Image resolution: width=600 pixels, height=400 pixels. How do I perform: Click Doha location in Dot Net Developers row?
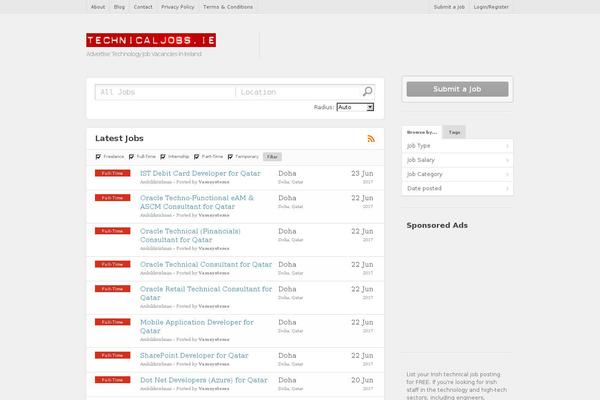[x=287, y=380]
